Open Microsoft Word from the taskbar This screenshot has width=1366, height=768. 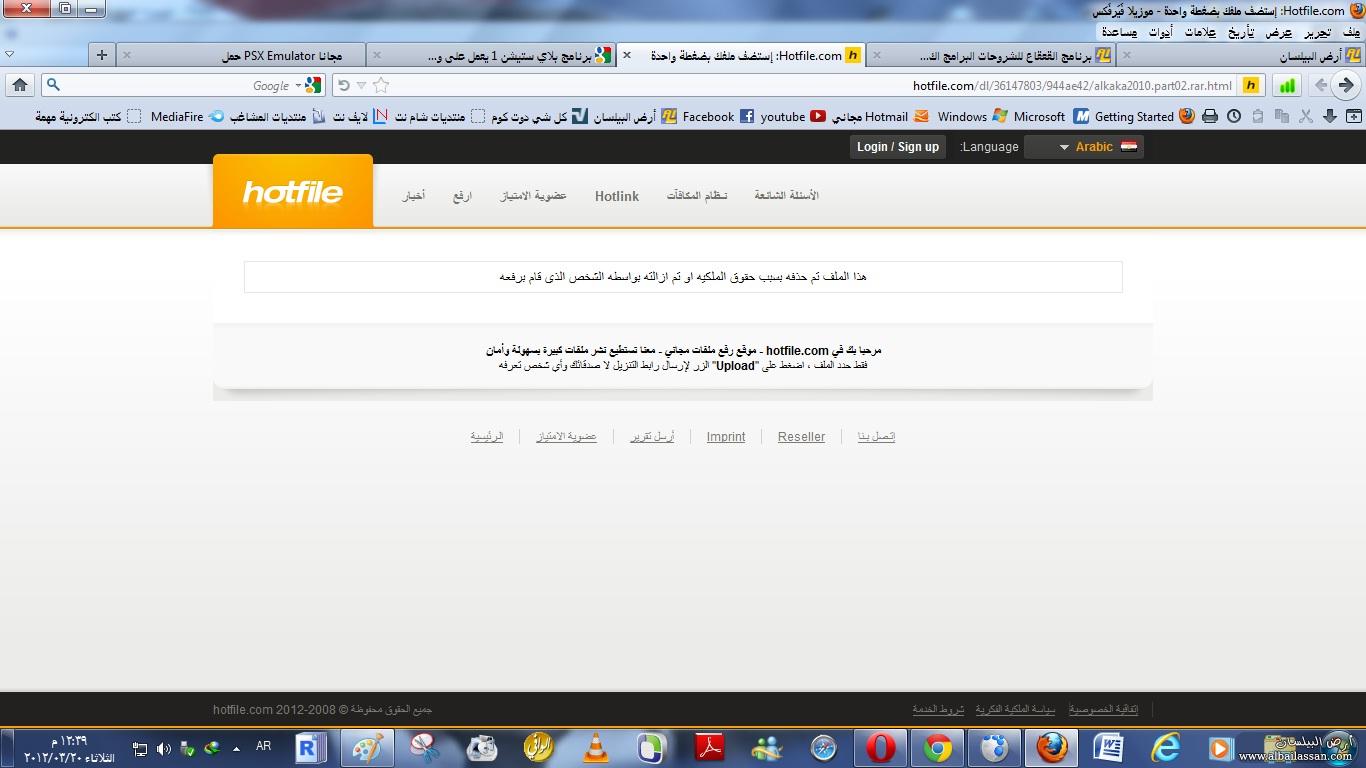point(1108,747)
